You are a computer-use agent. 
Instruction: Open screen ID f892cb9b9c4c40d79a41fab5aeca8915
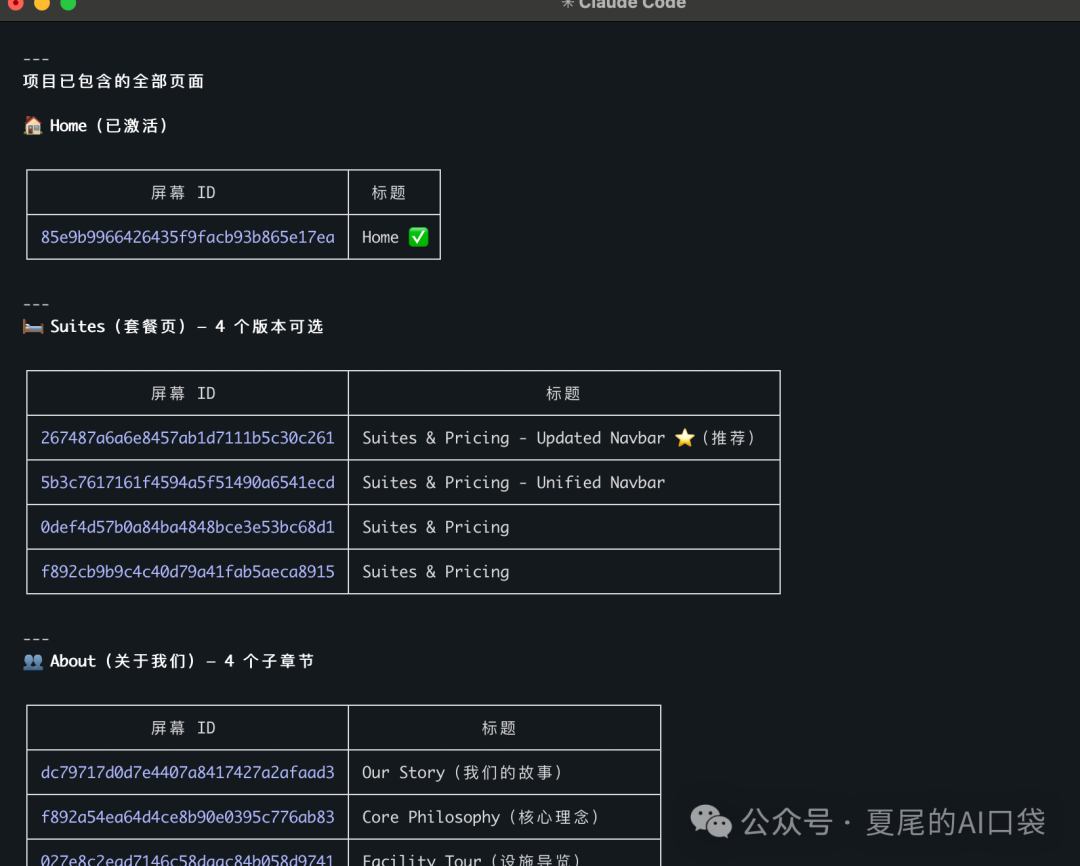point(187,571)
